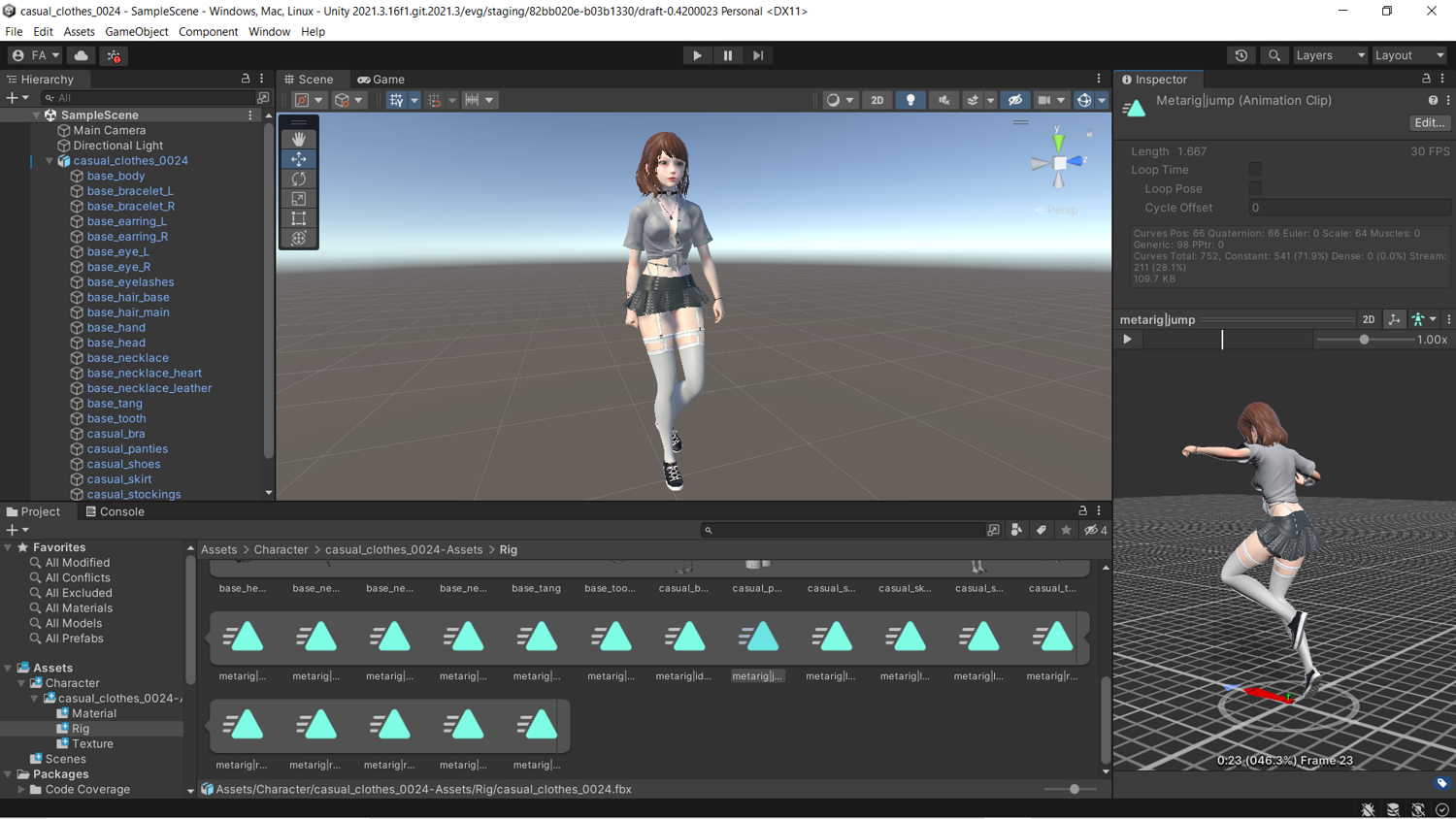Screen dimensions: 1456x819
Task: Collapse the Favorites section
Action: (8, 547)
